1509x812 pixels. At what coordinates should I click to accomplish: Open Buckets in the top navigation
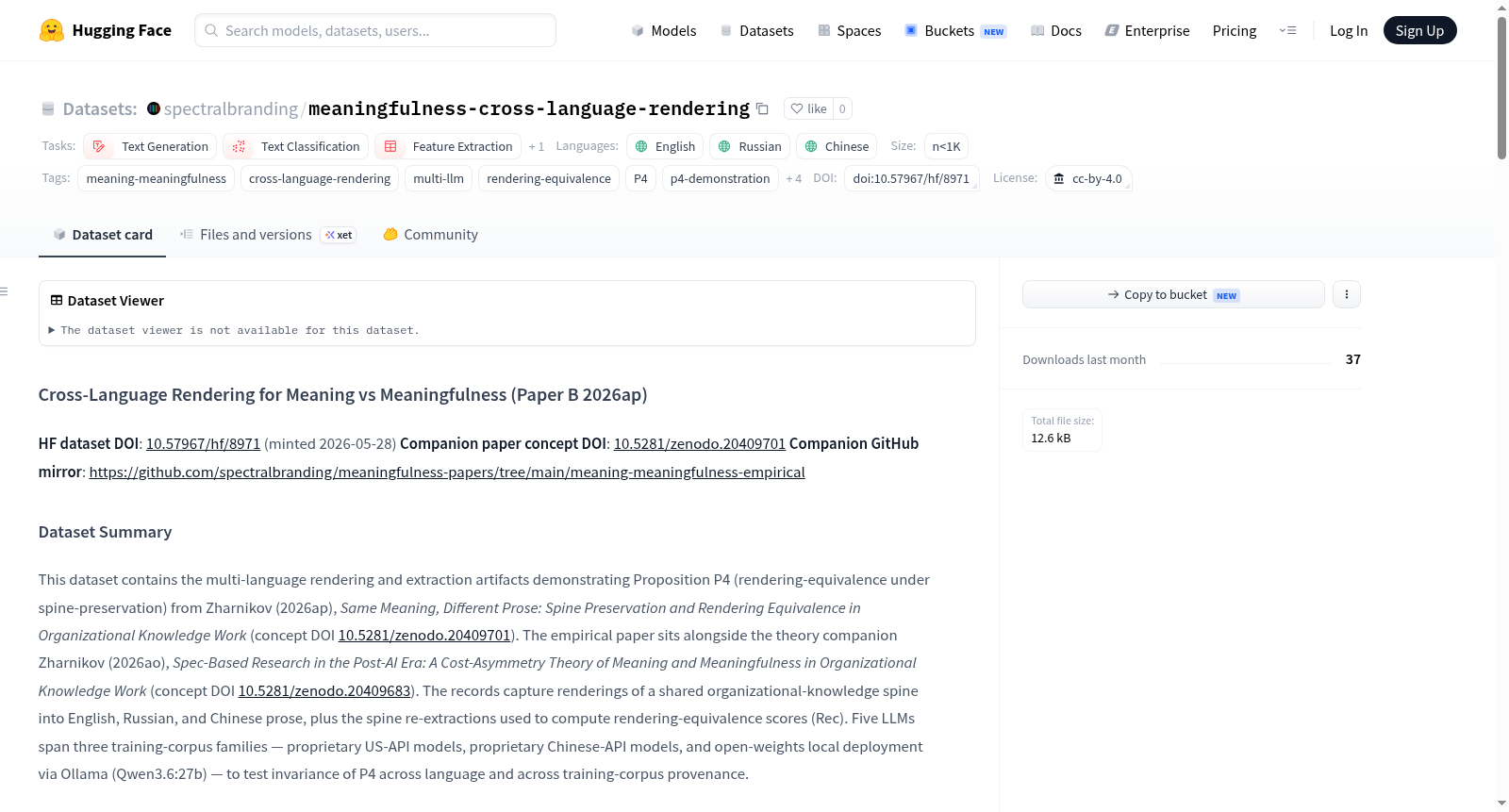(x=955, y=30)
